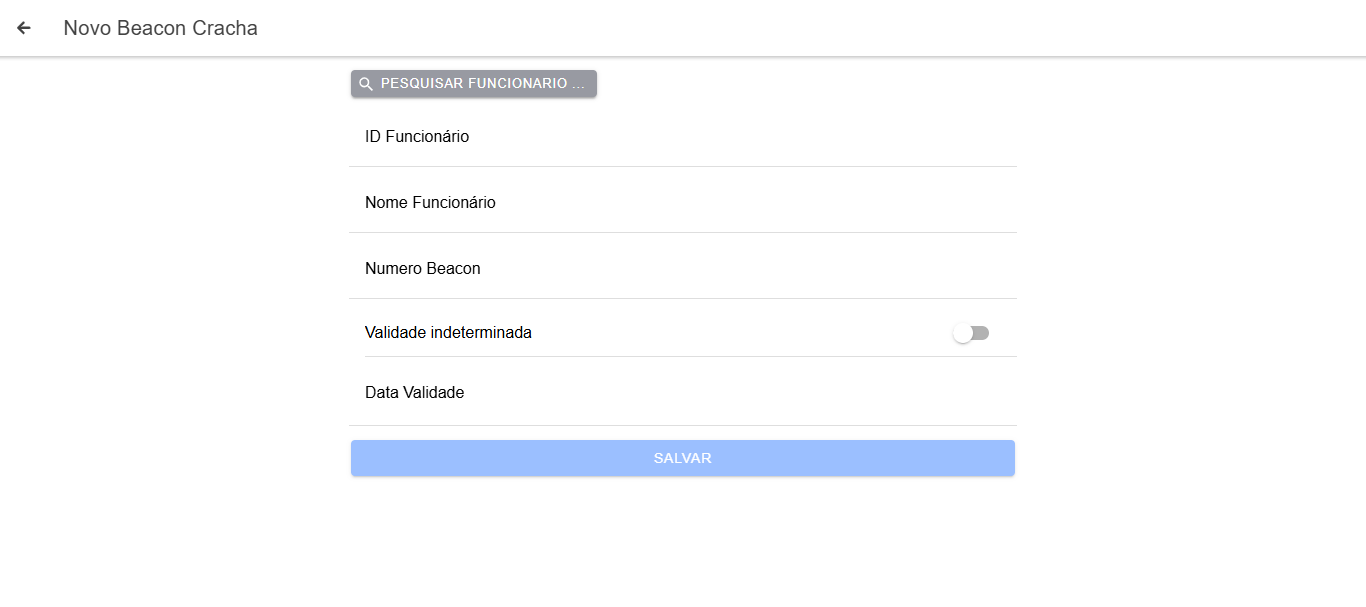
Task: Click the 'Data Validade' label text
Action: click(414, 393)
